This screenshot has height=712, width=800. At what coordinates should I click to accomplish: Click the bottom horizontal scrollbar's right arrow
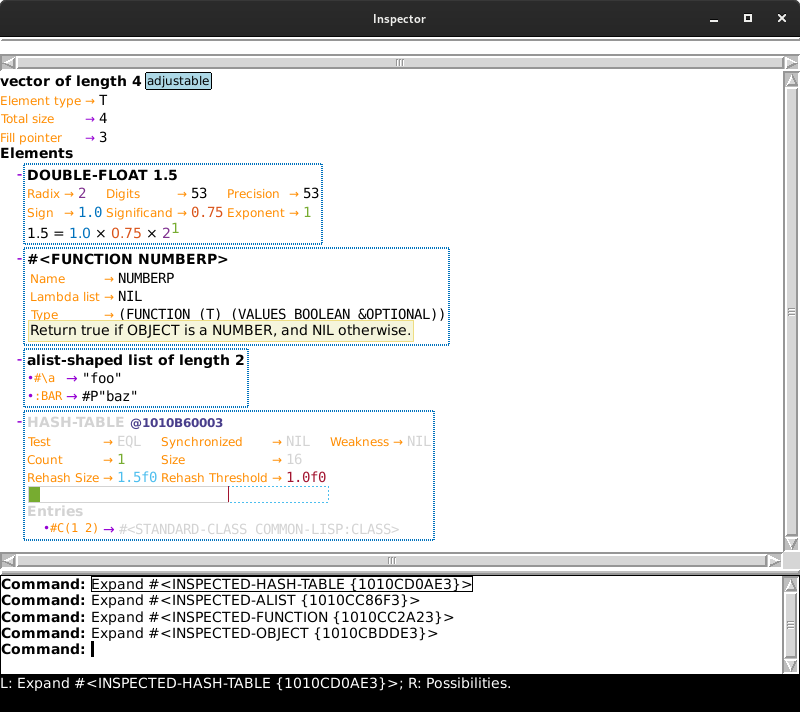click(776, 561)
